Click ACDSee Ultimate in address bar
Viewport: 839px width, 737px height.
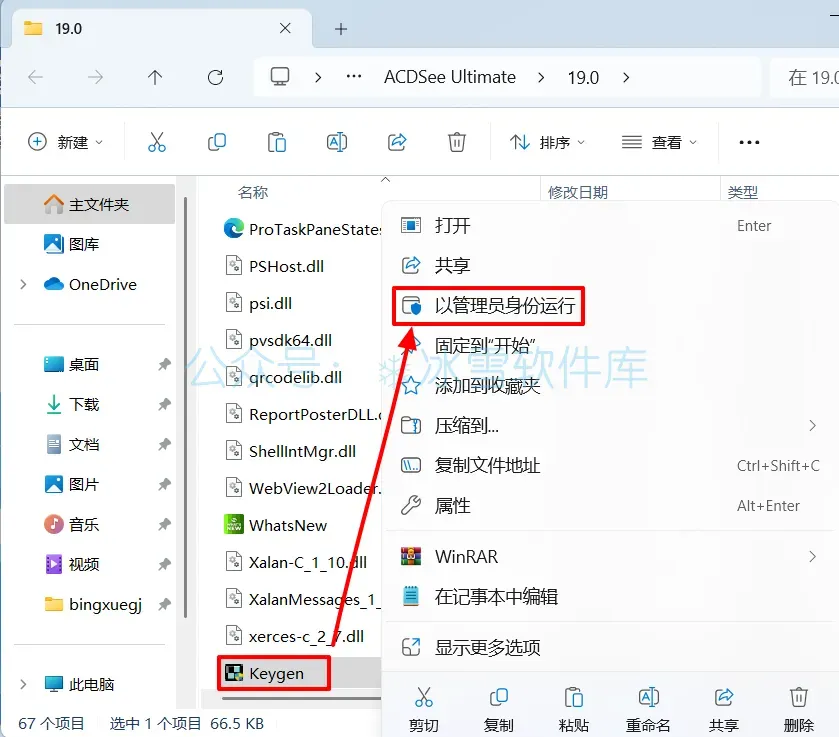[449, 78]
